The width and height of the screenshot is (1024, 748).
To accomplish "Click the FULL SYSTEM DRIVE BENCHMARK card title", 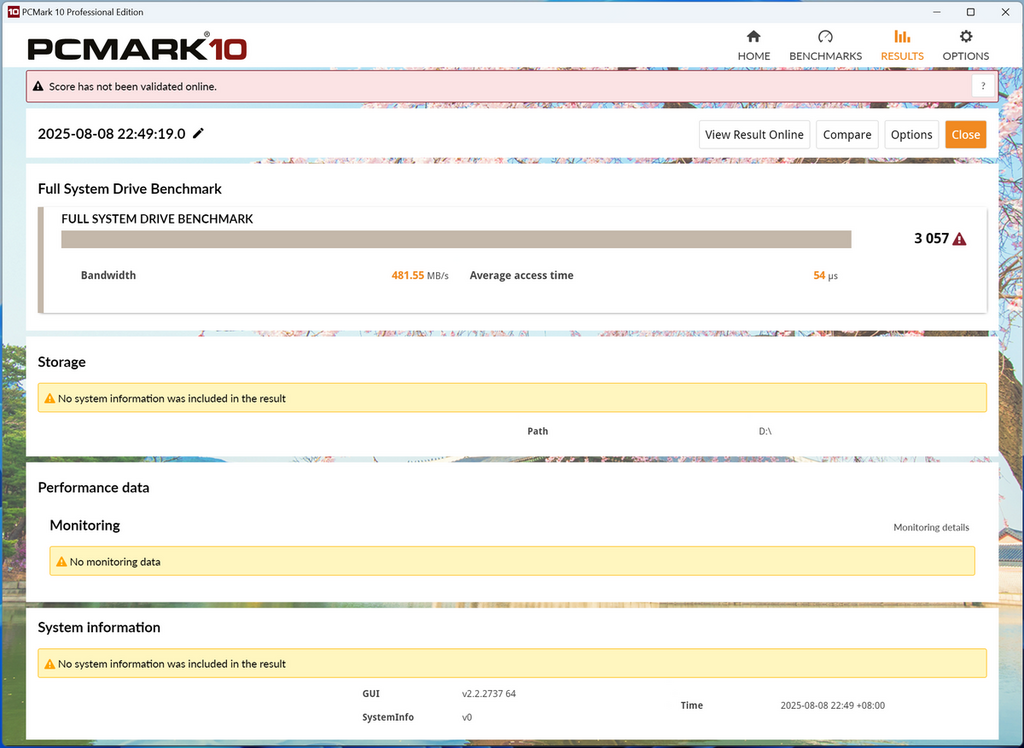I will tap(157, 219).
